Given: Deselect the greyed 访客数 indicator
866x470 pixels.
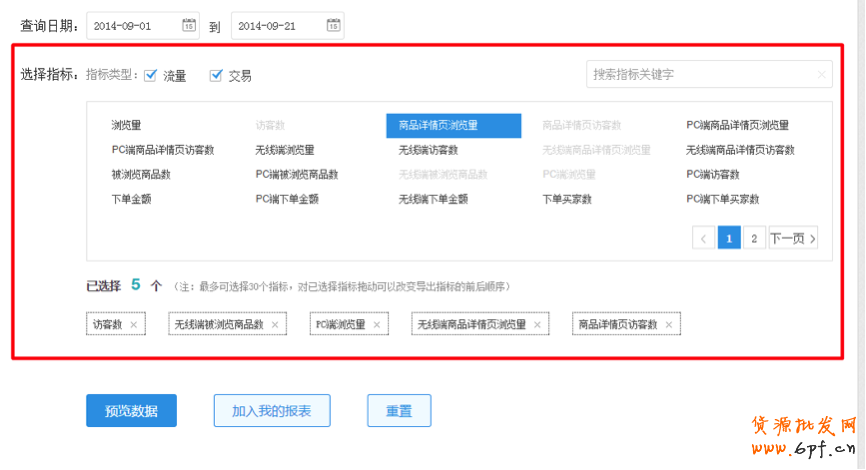Looking at the screenshot, I should click(270, 125).
